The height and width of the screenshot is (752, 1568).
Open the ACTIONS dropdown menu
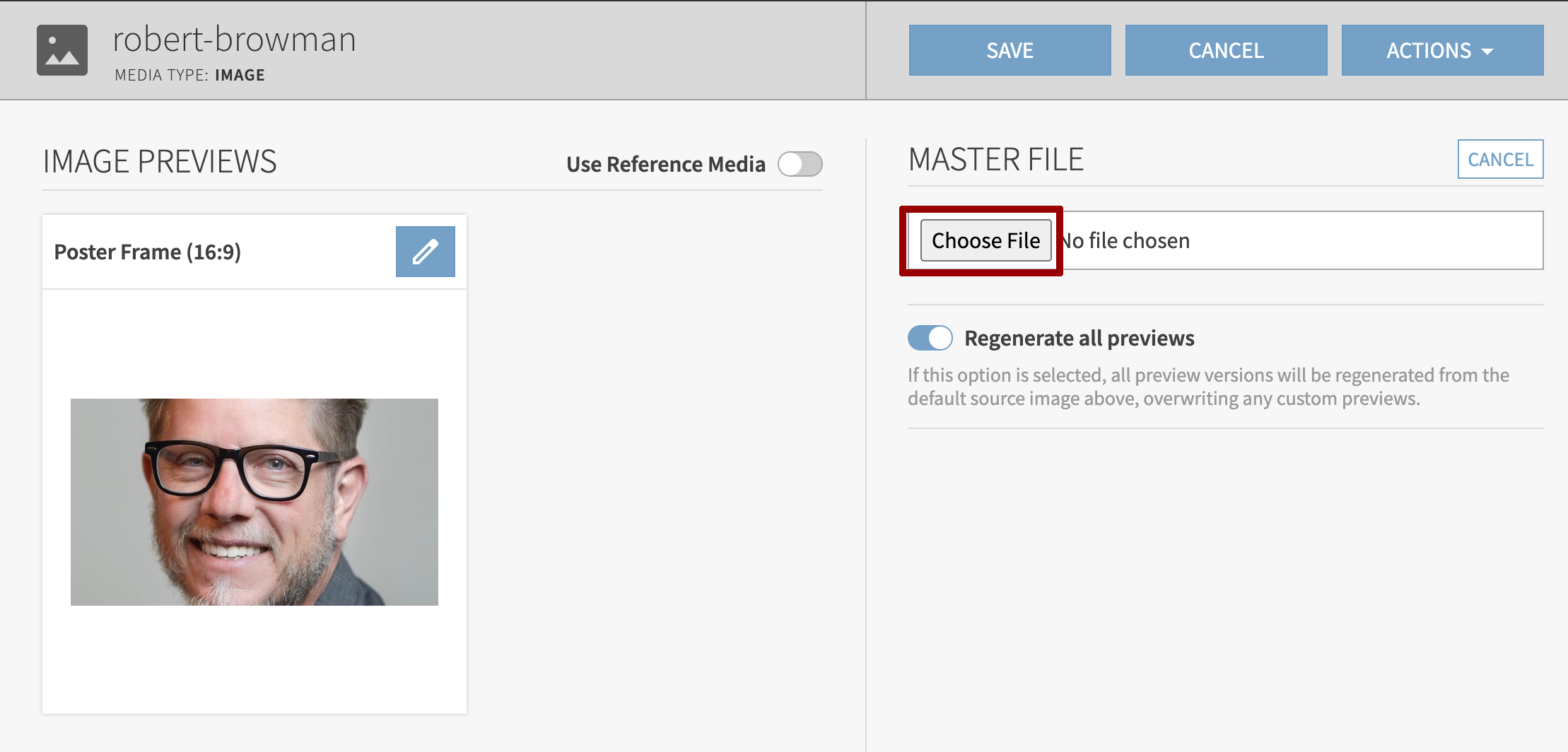tap(1441, 50)
